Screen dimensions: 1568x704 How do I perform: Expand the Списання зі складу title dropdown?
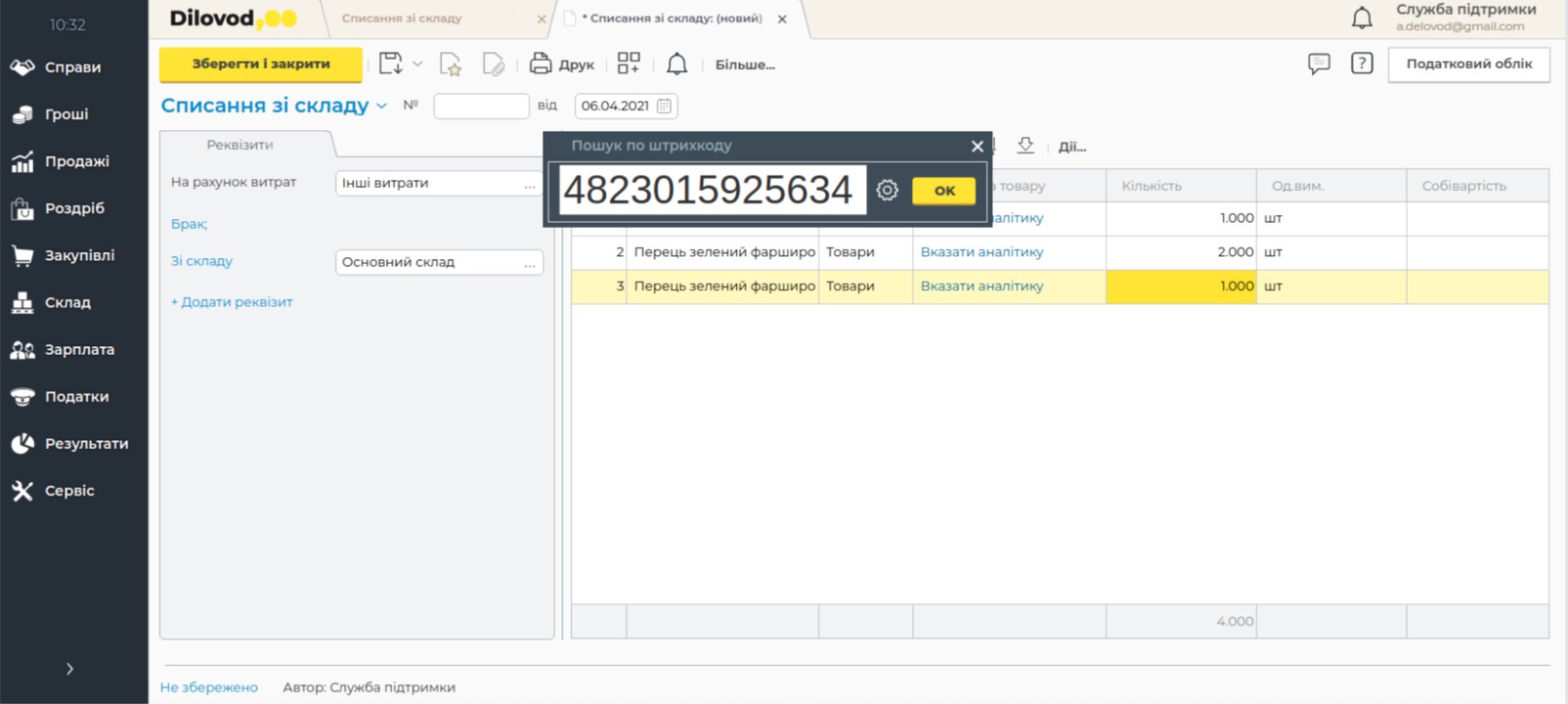click(382, 106)
